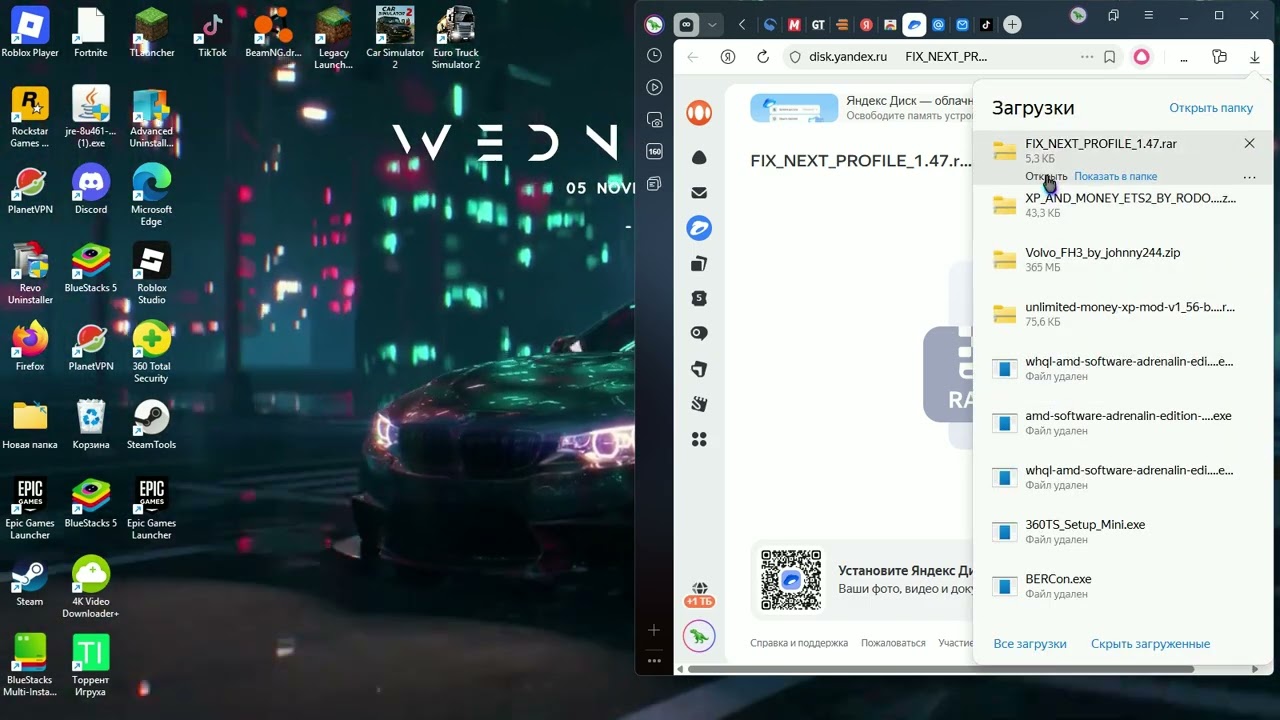Open Roblox Studio desktop shortcut
The image size is (1280, 720).
[x=152, y=273]
